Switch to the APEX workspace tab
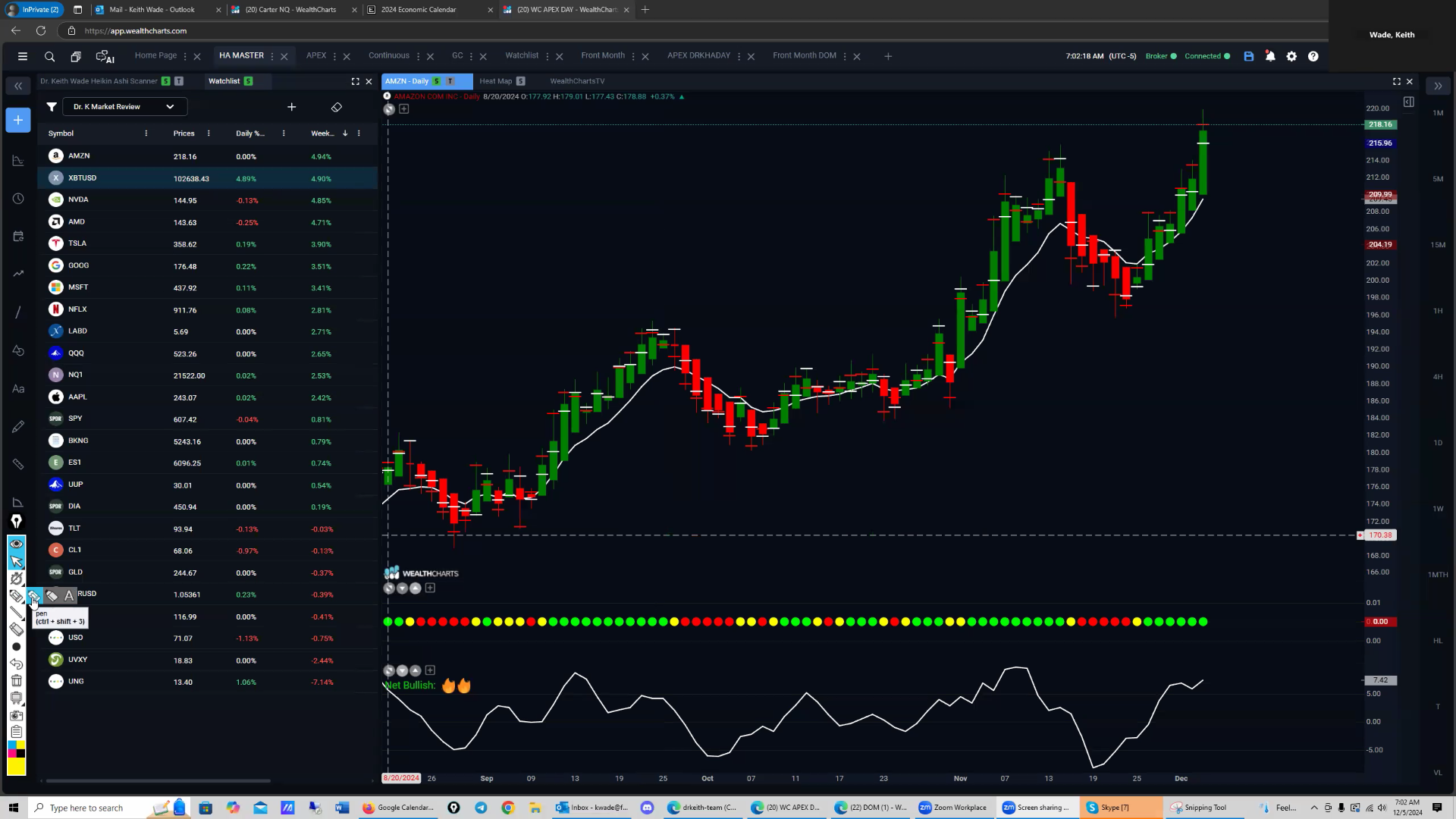Viewport: 1456px width, 819px height. coord(316,55)
